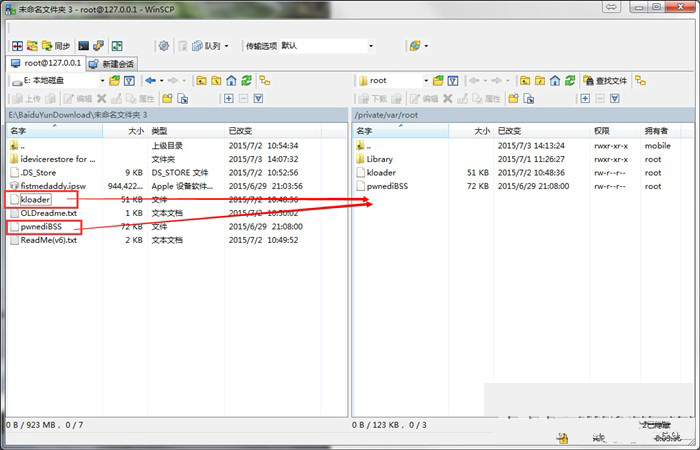The image size is (700, 450).
Task: Select the root@127.0.0.1 session tab
Action: tap(46, 63)
